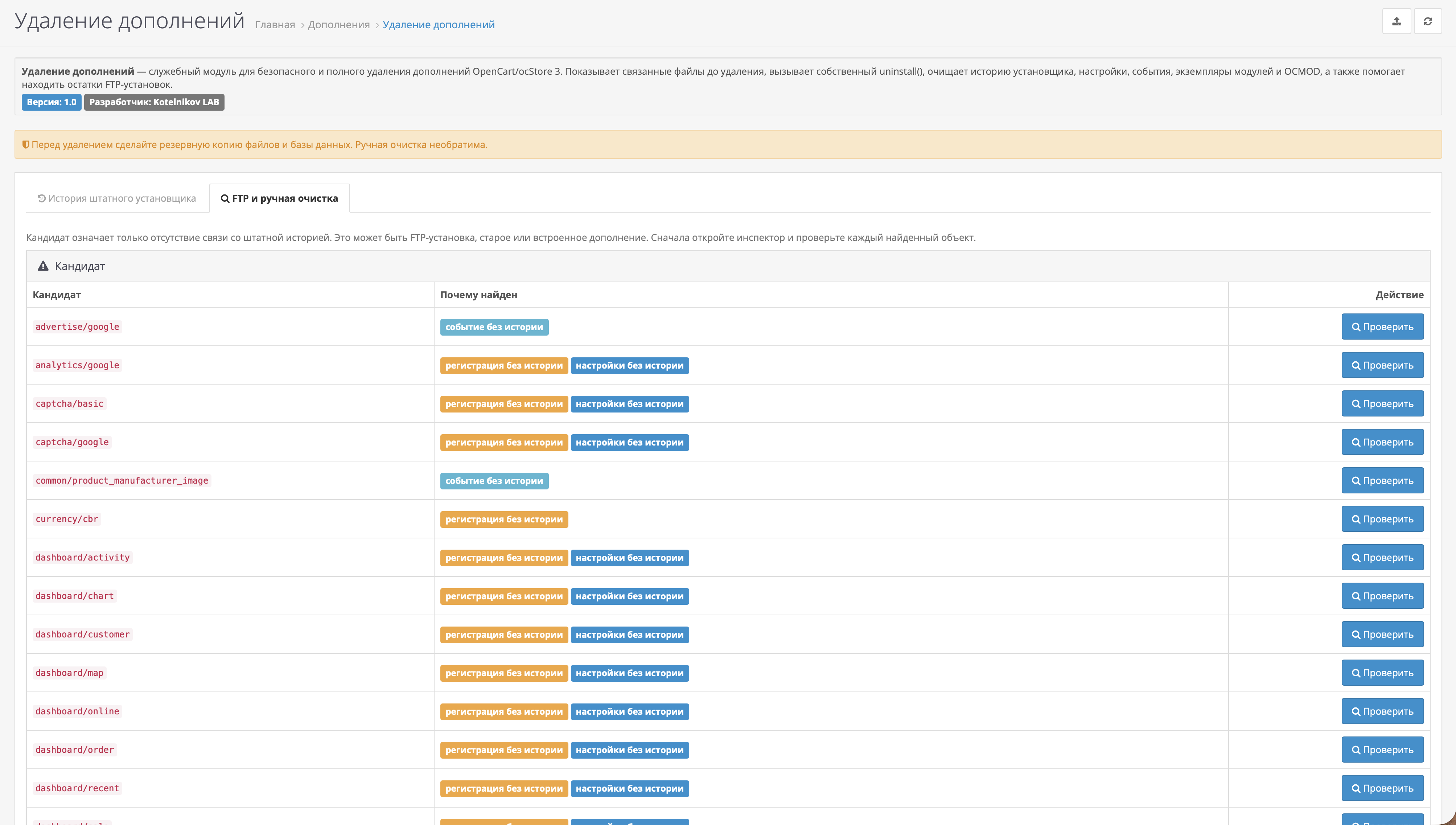Screen dimensions: 1456x825
Task: Select the analytics/google candidate name
Action: pos(77,365)
